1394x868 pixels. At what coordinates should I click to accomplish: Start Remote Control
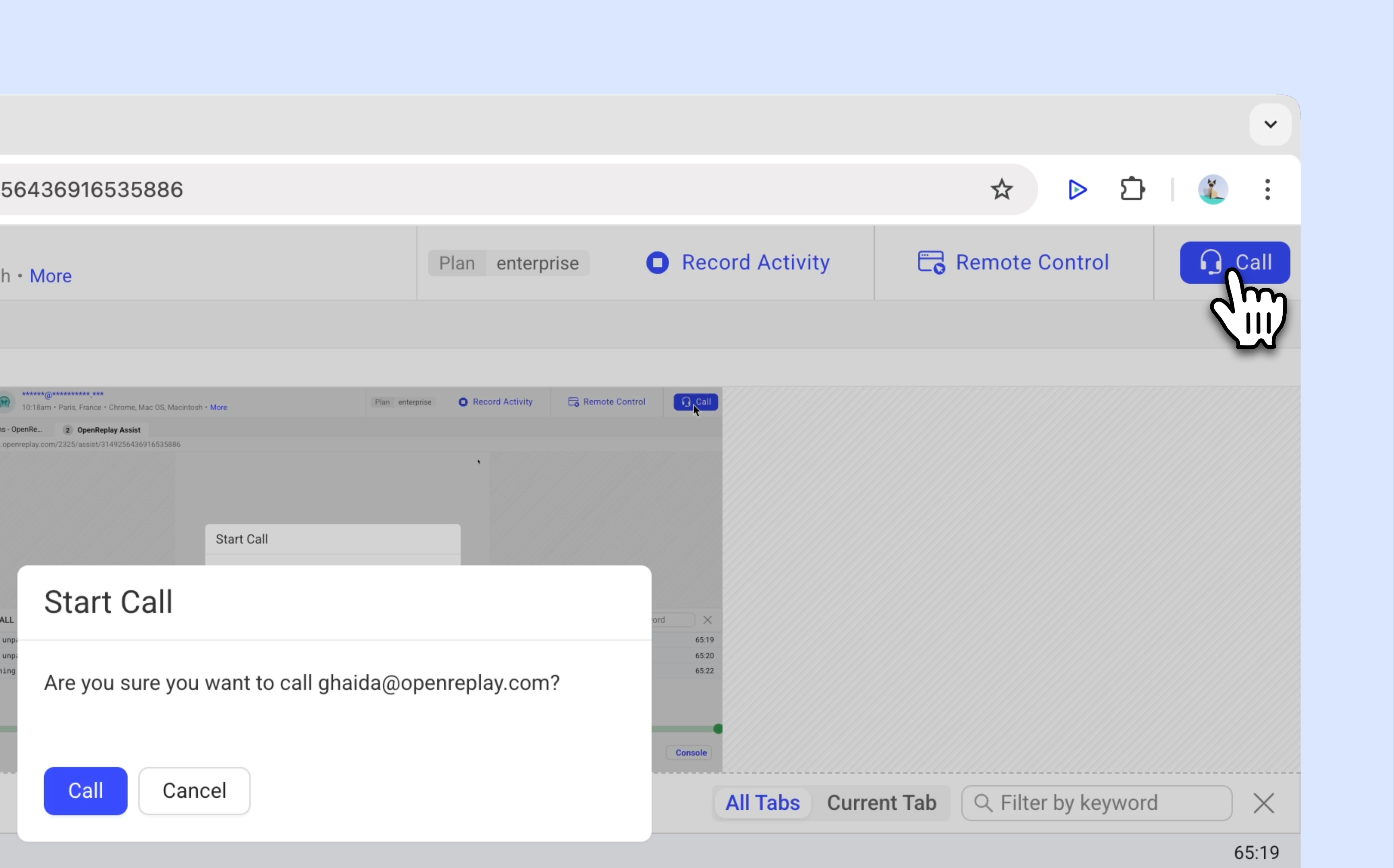coord(1013,262)
